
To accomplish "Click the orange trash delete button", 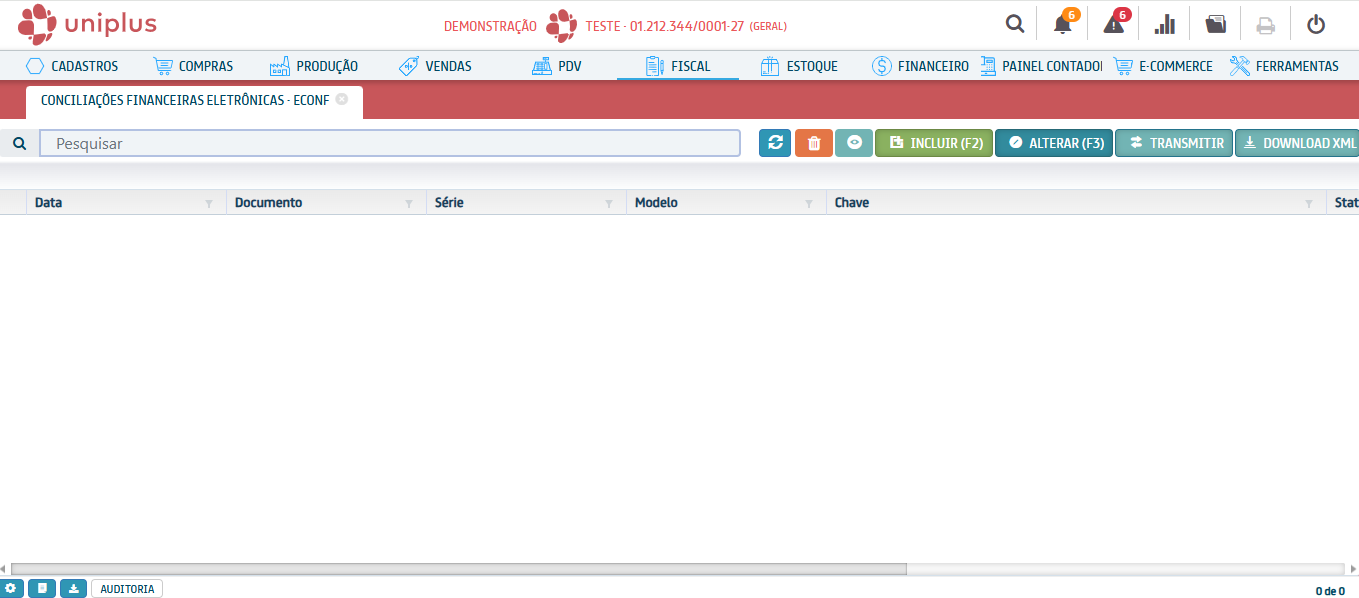I will tap(814, 143).
